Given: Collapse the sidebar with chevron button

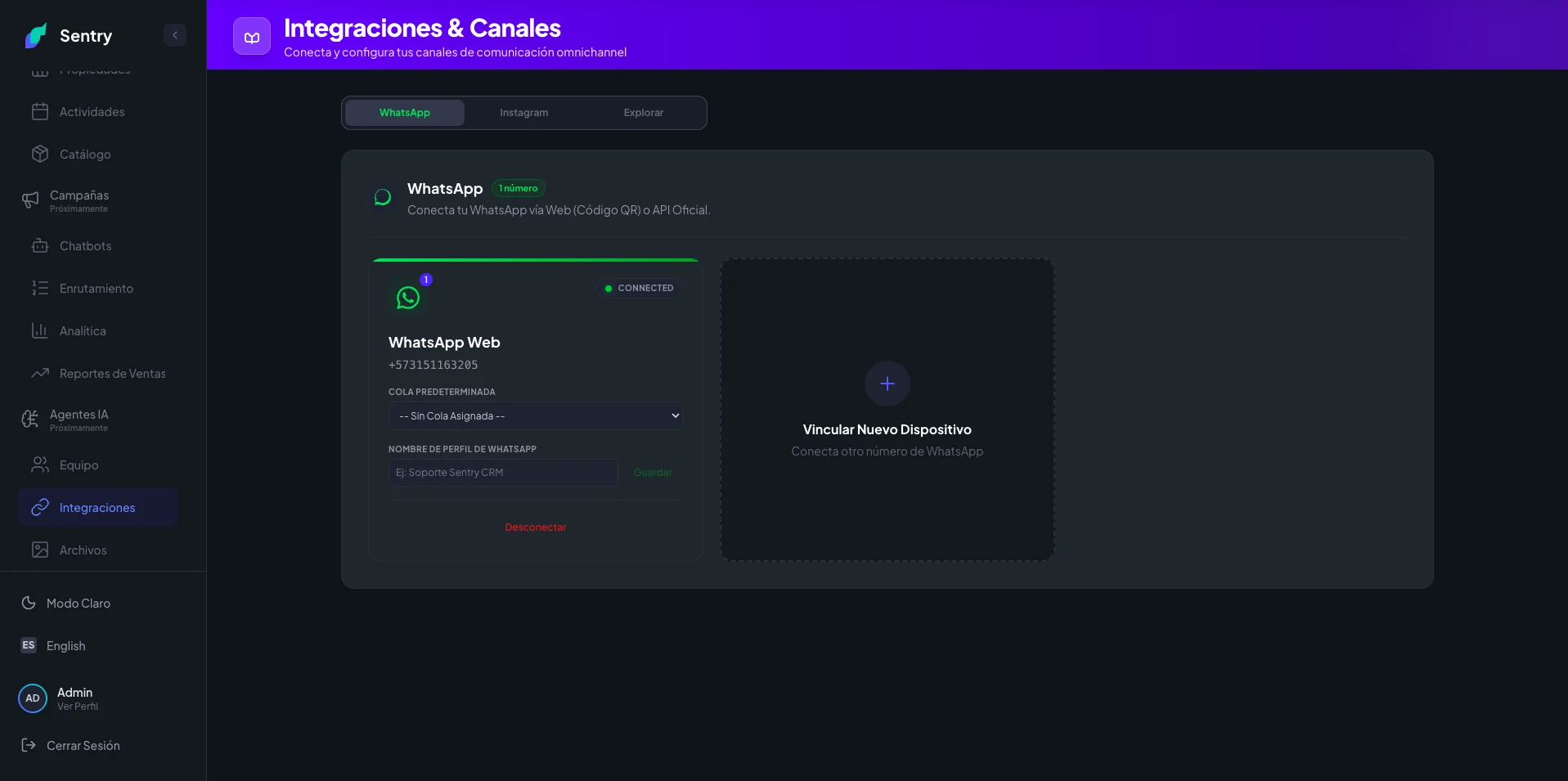Looking at the screenshot, I should (x=175, y=35).
